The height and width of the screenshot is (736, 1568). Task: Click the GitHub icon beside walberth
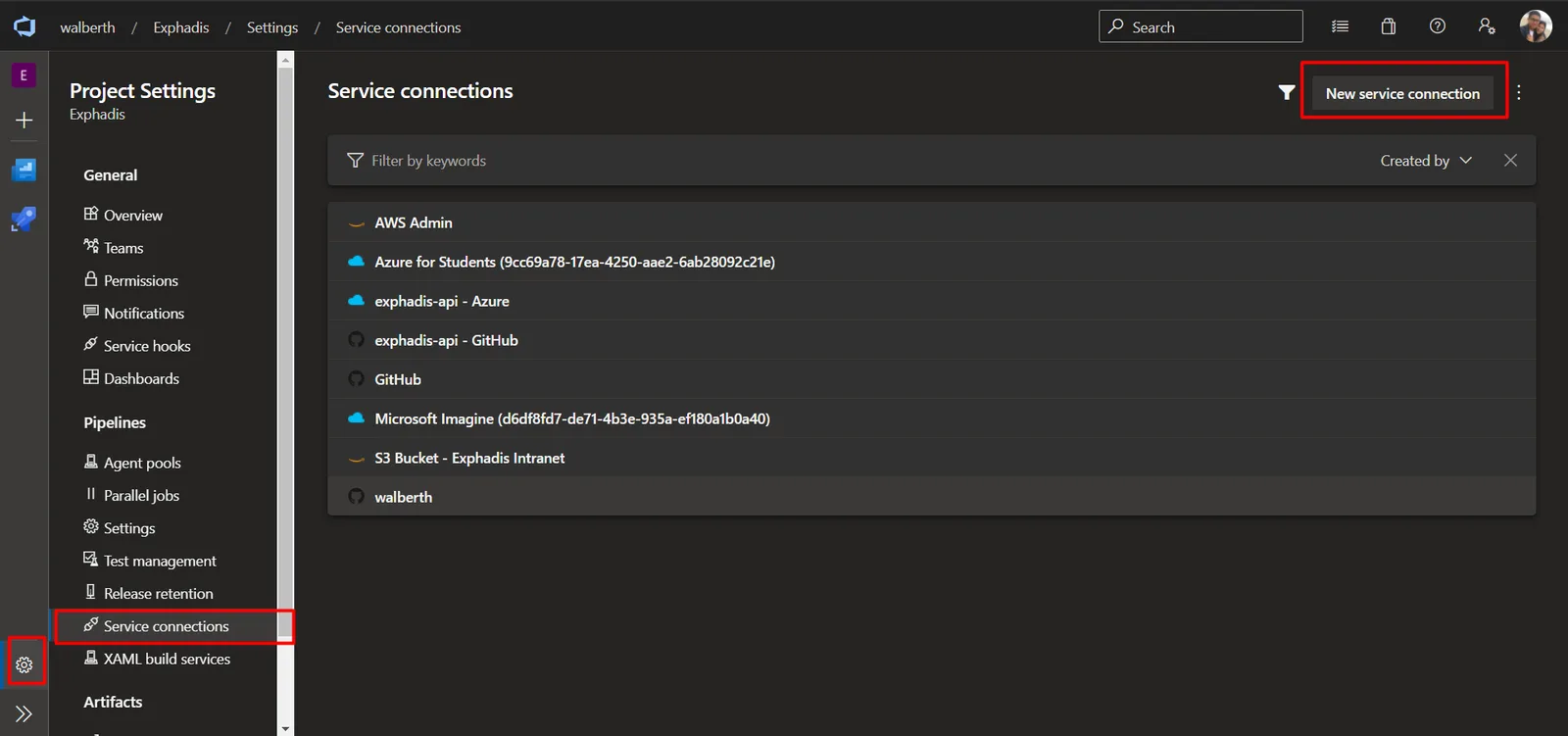(x=356, y=497)
